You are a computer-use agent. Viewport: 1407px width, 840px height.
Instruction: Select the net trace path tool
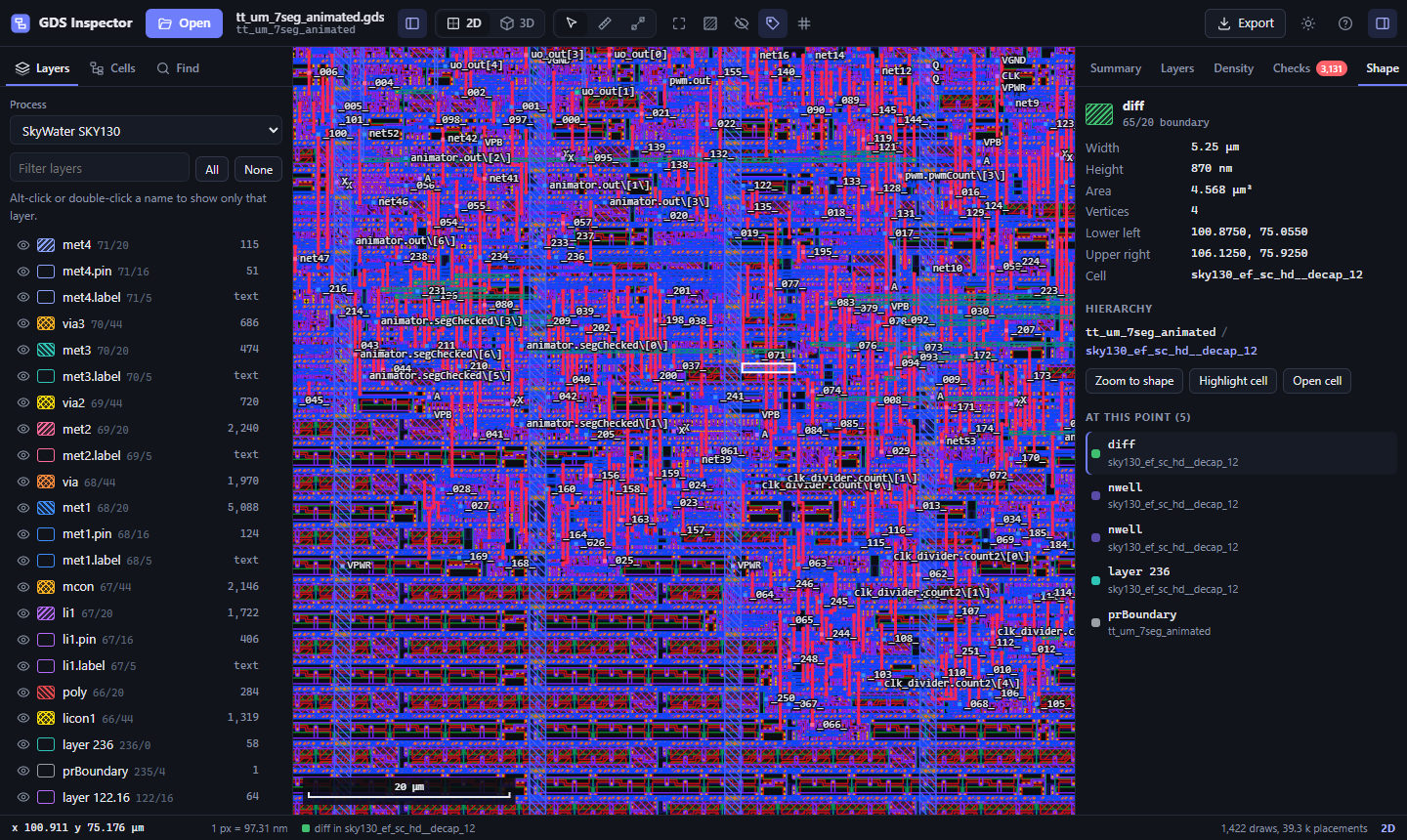point(638,23)
